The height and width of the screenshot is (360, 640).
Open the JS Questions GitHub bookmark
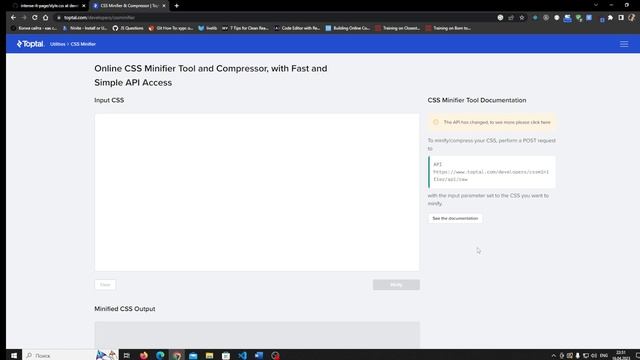click(128, 28)
